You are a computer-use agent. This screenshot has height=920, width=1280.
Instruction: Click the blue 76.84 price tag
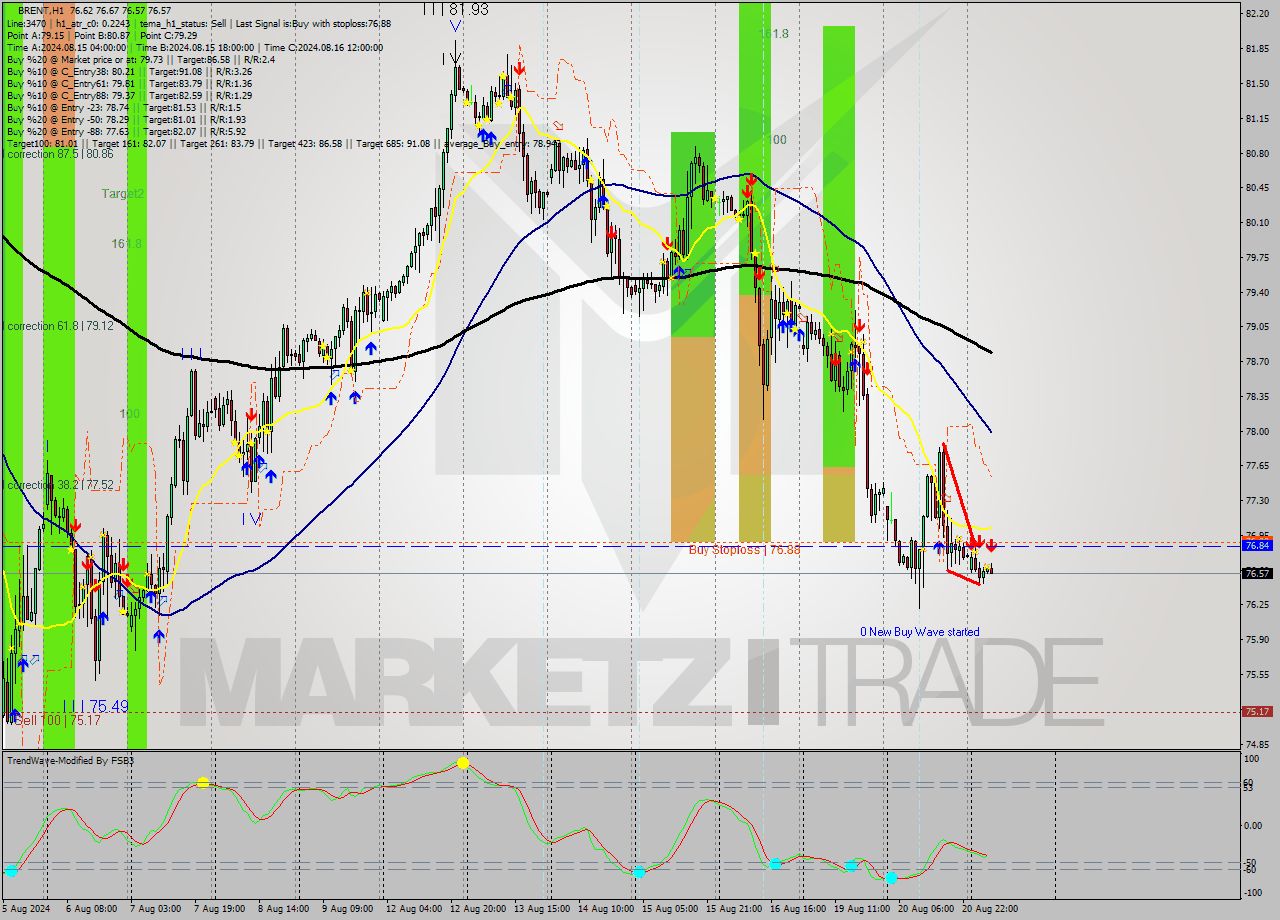click(1256, 545)
